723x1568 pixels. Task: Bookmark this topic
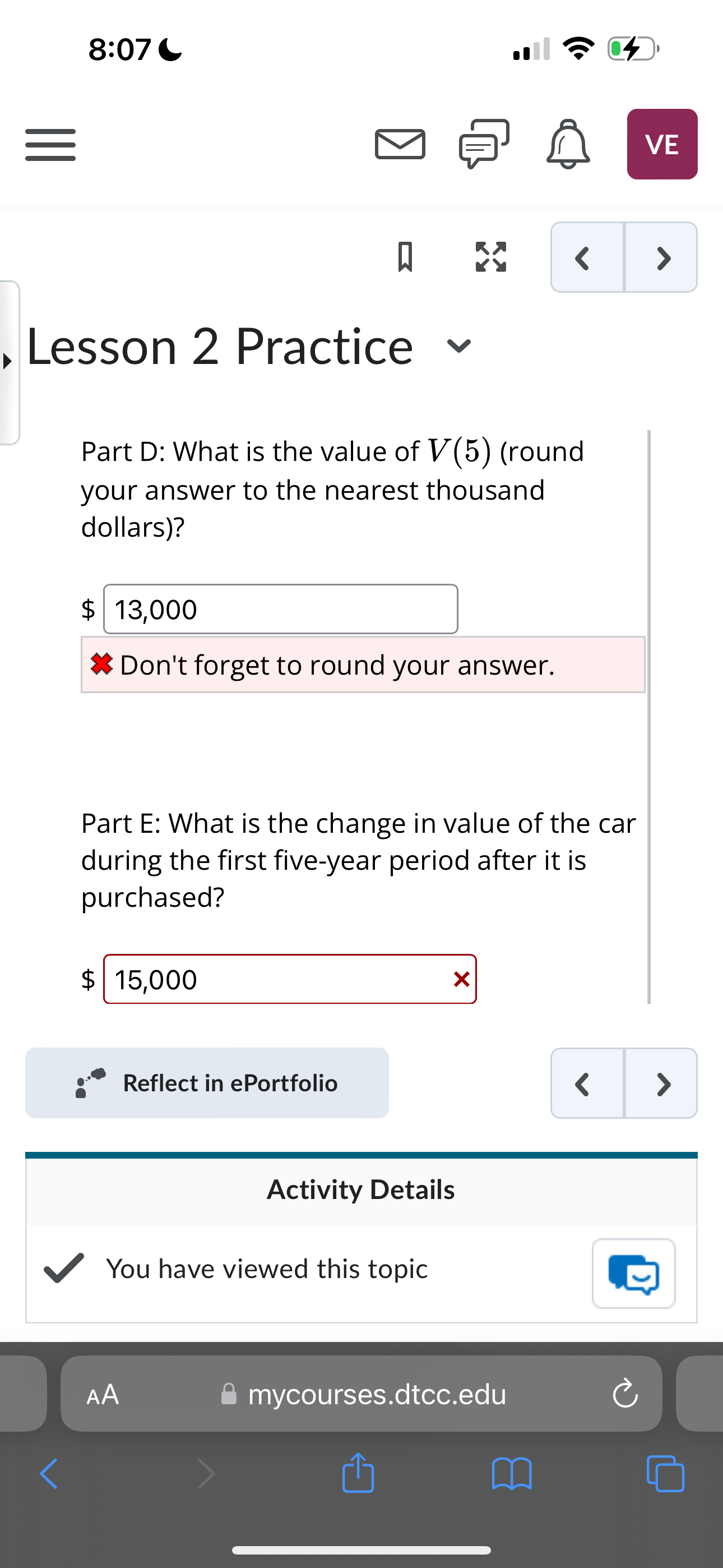click(406, 257)
